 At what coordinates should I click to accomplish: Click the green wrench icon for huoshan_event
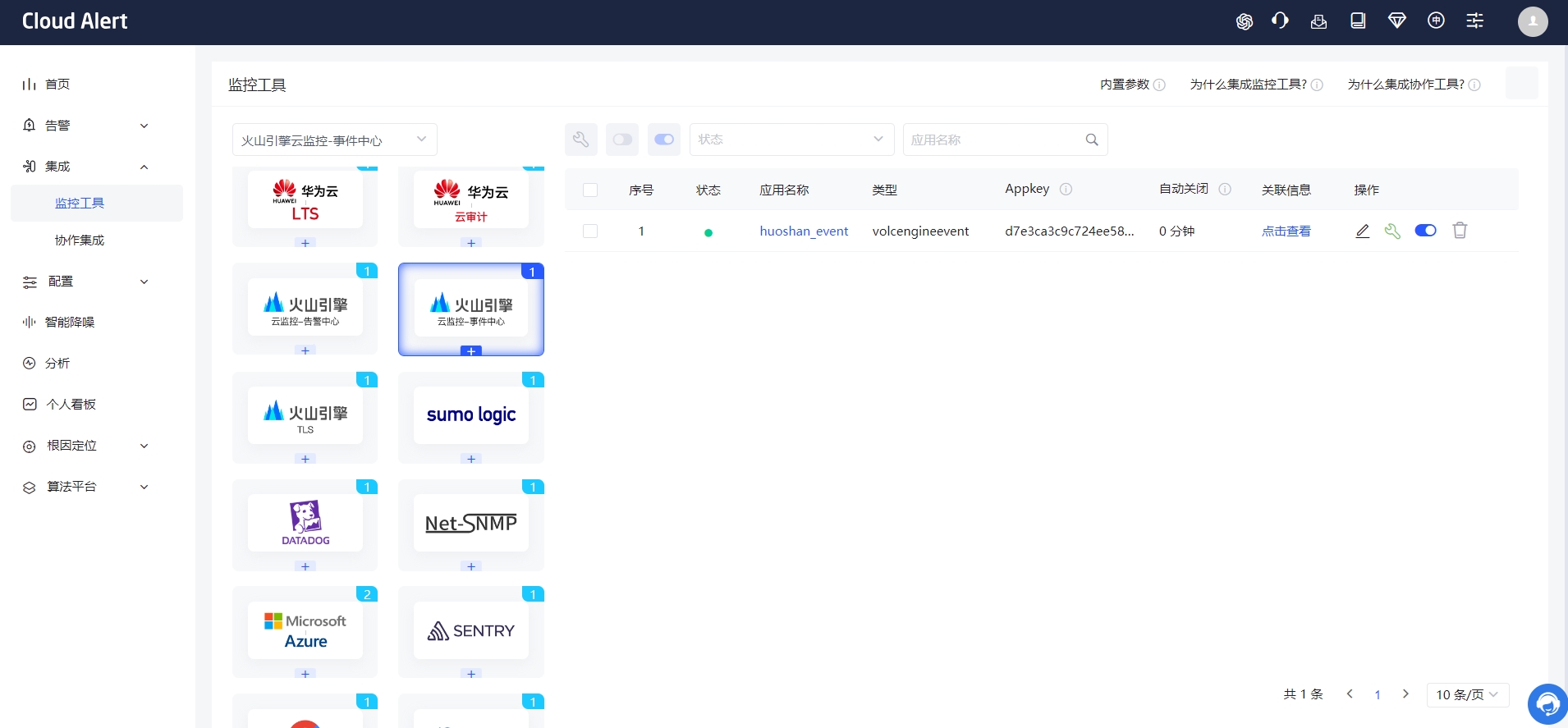(x=1392, y=231)
